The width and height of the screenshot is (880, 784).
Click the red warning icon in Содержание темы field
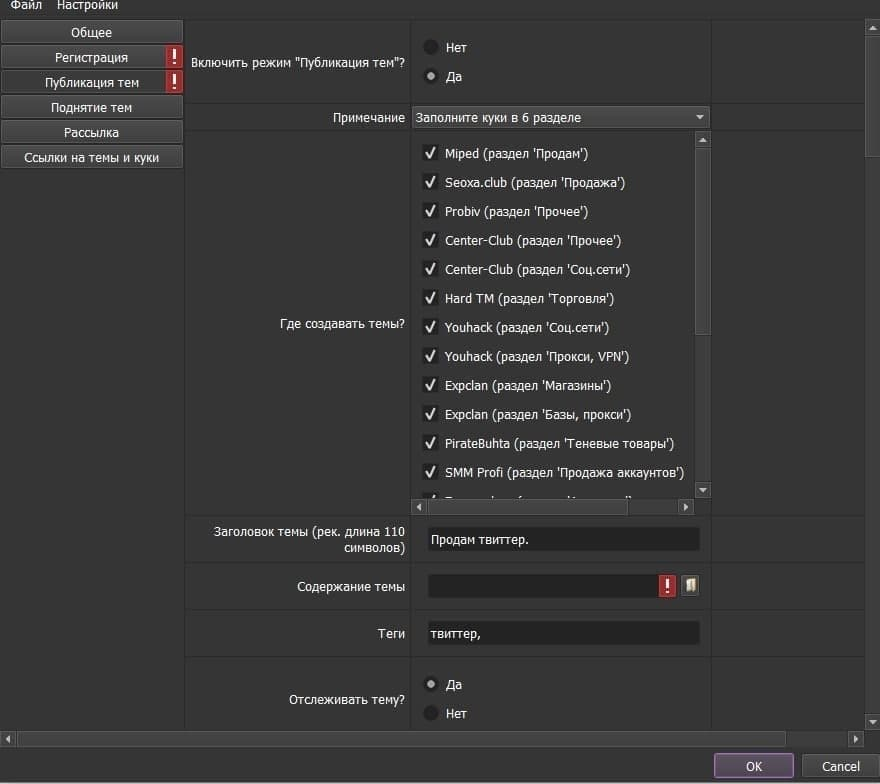click(667, 586)
